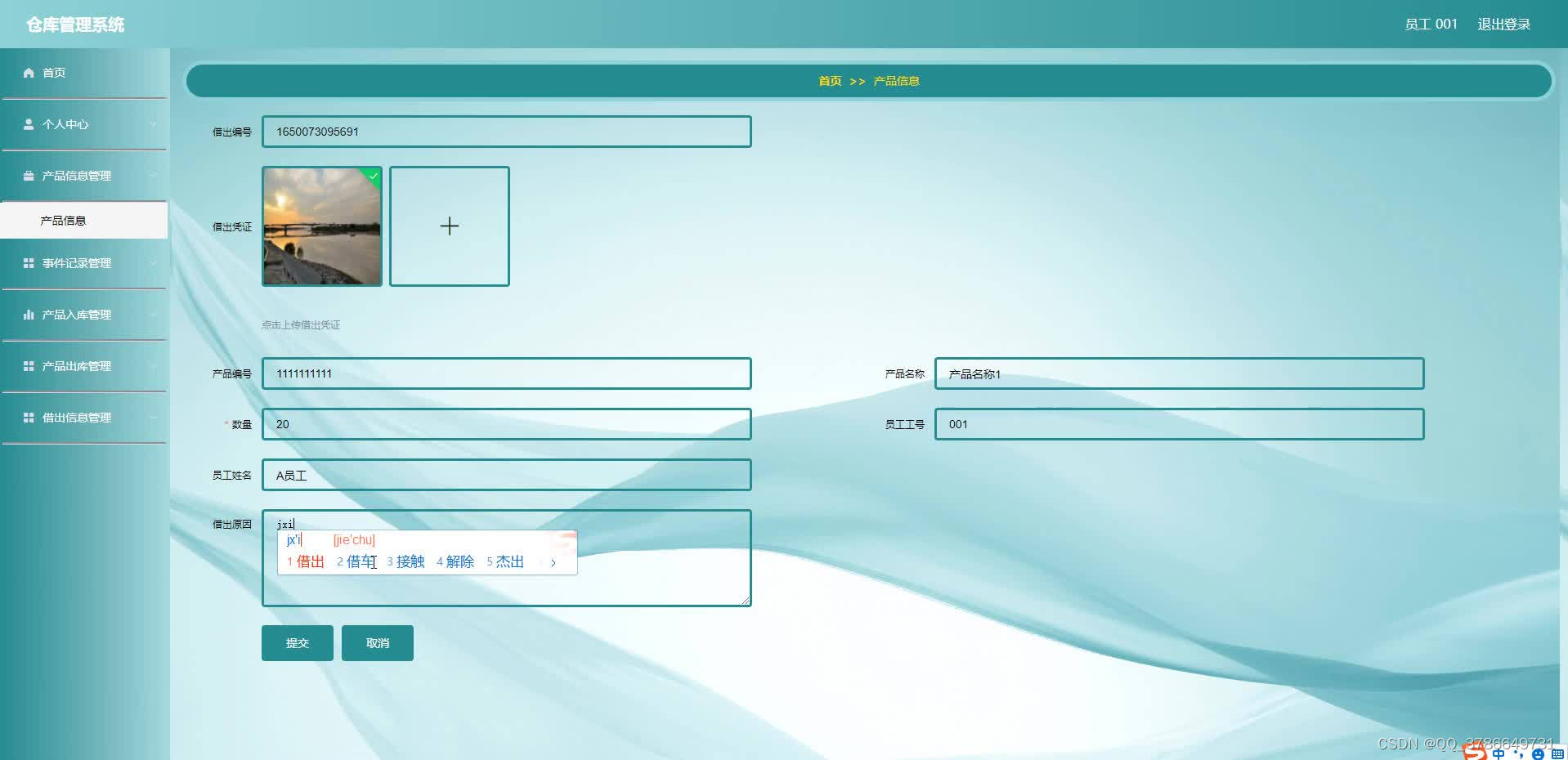Click the grid icon for 产品出库管理
Viewport: 1568px width, 760px height.
point(29,366)
